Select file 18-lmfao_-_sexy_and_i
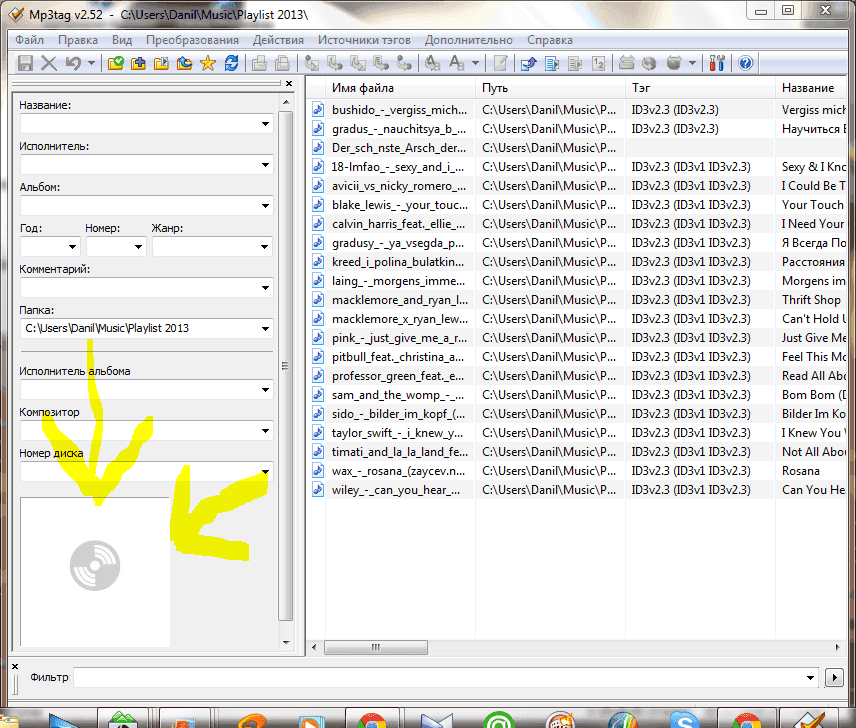Viewport: 856px width, 728px height. point(397,167)
